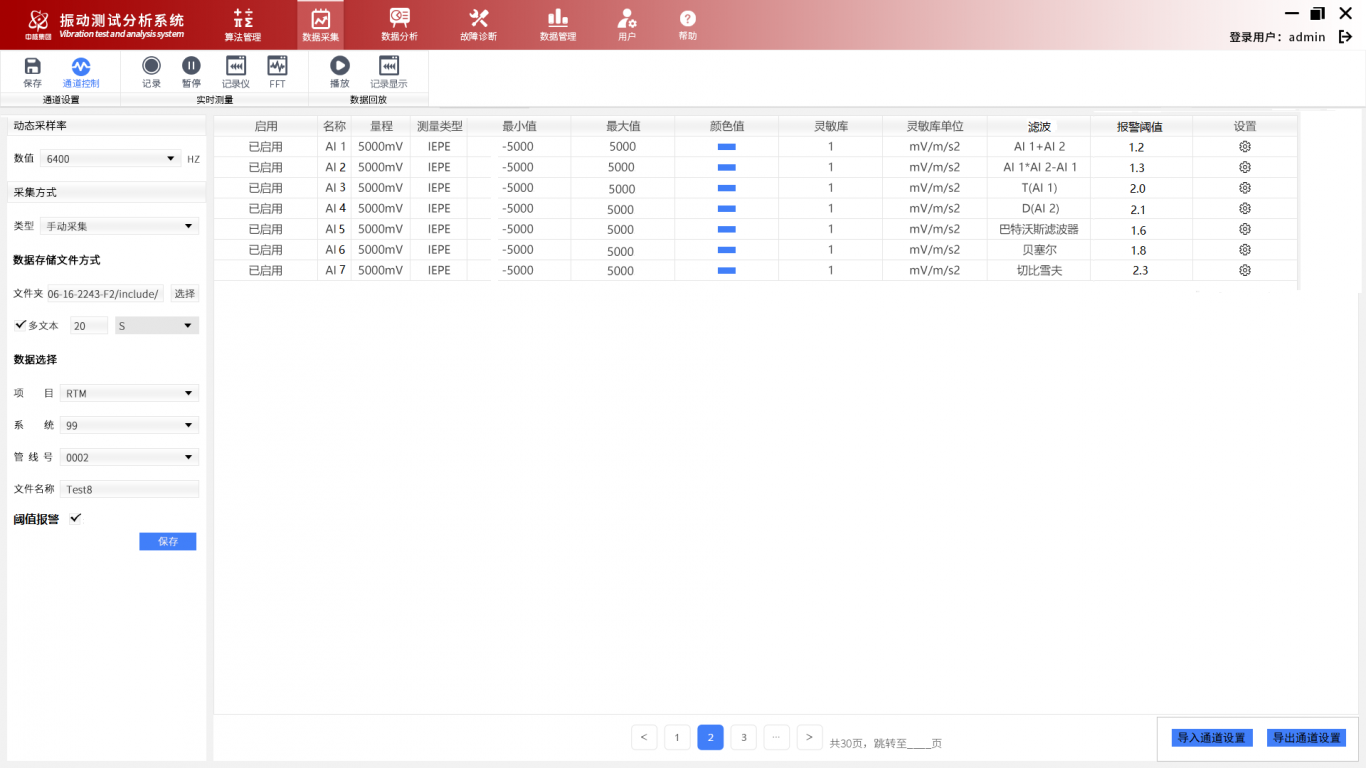Open settings gear for AI 2
Image resolution: width=1366 pixels, height=768 pixels.
click(x=1245, y=167)
